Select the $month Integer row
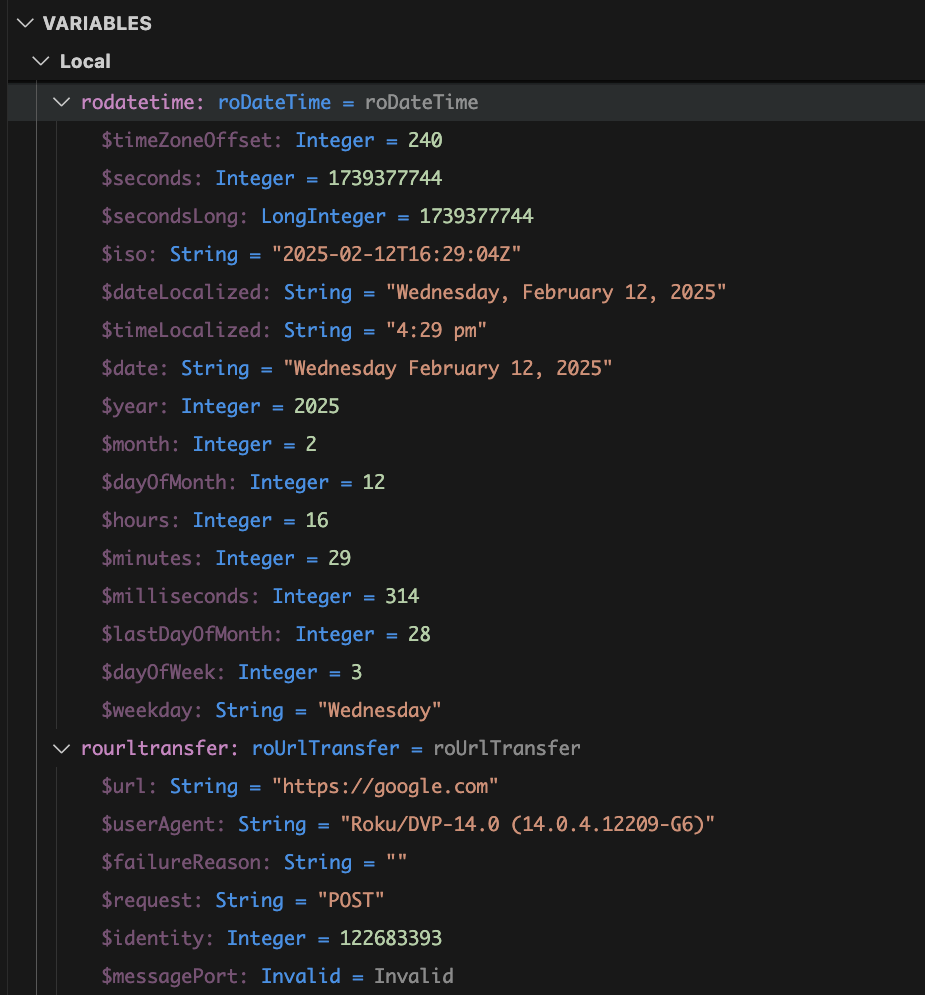Screen dimensions: 925x995 [x=466, y=445]
